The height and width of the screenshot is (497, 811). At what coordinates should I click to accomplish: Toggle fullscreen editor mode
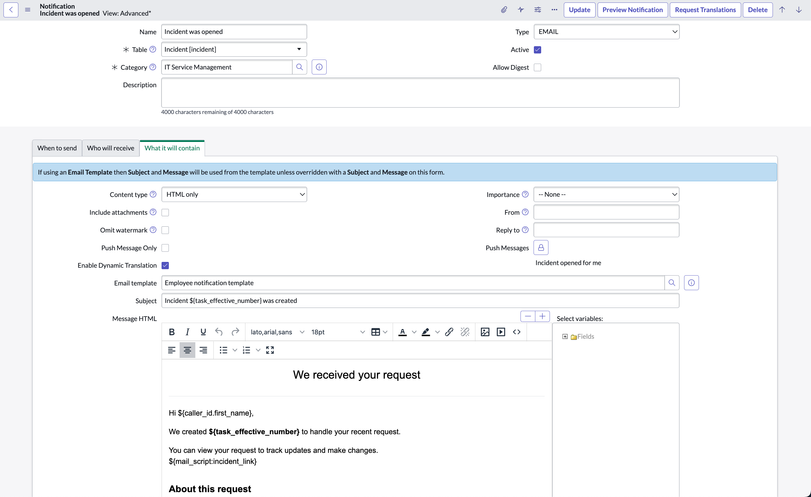point(270,350)
